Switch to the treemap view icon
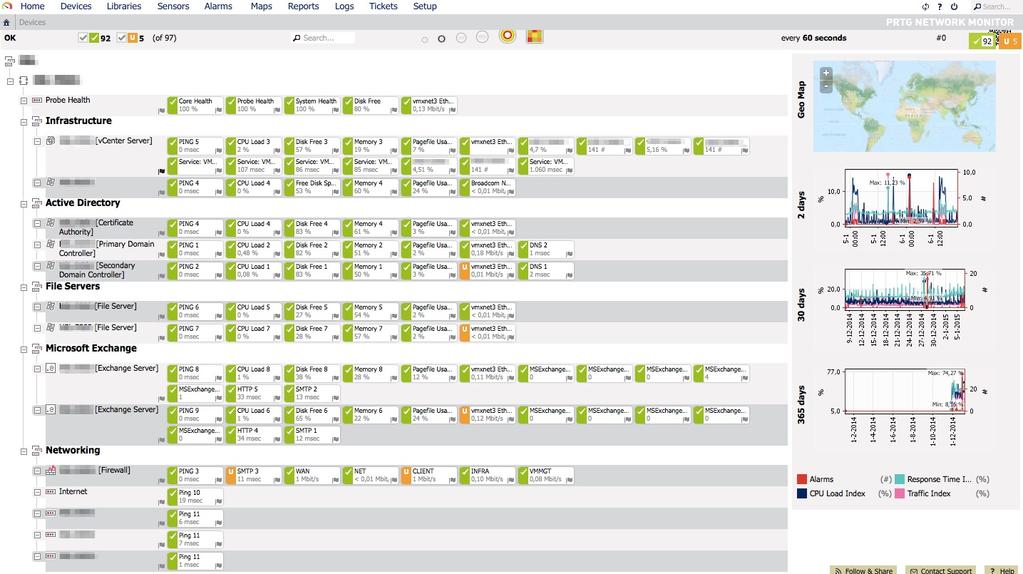The height and width of the screenshot is (574, 1023). click(534, 37)
